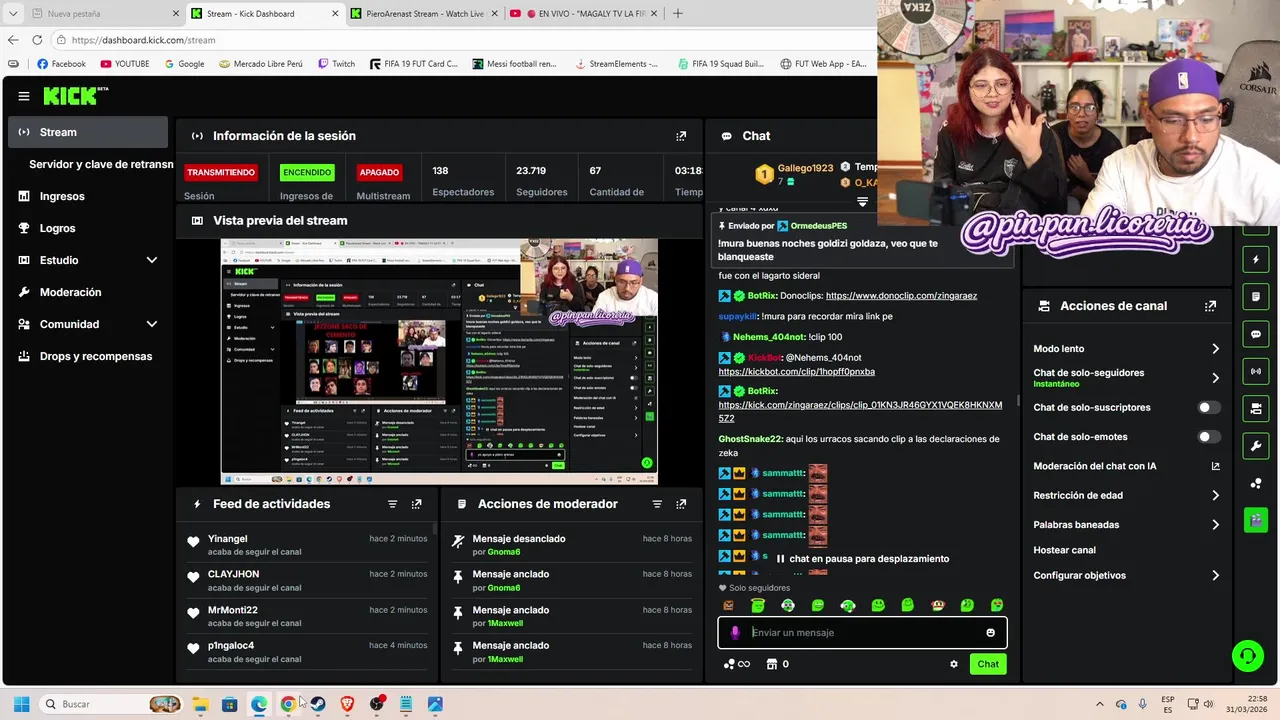The image size is (1280, 720).
Task: Pop out the Información de la sesión panel
Action: pyautogui.click(x=681, y=136)
